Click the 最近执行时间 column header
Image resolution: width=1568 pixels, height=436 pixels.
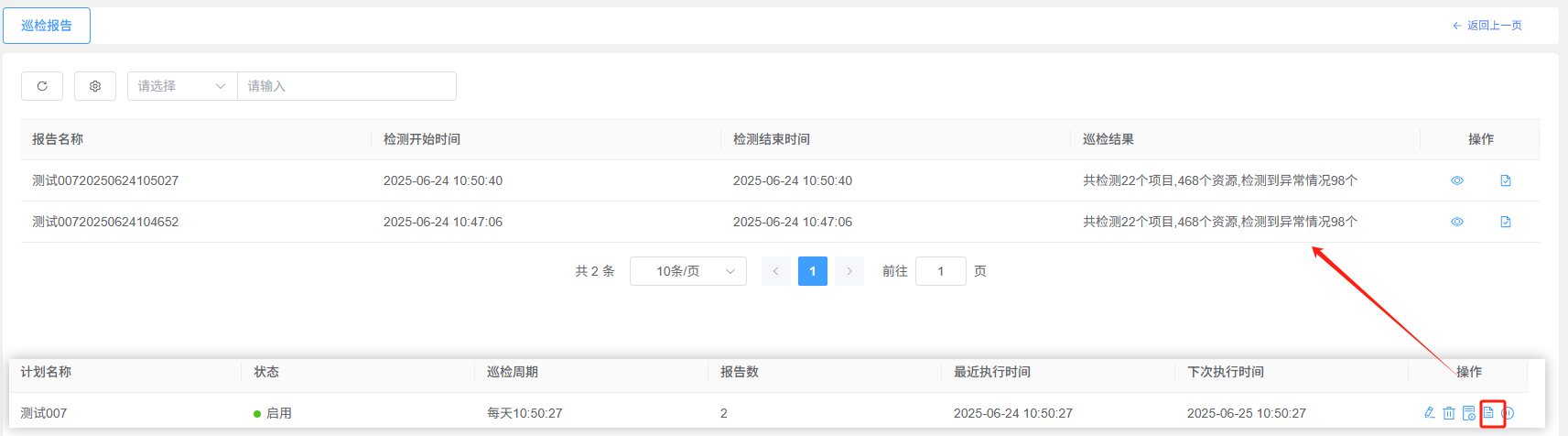pos(992,372)
